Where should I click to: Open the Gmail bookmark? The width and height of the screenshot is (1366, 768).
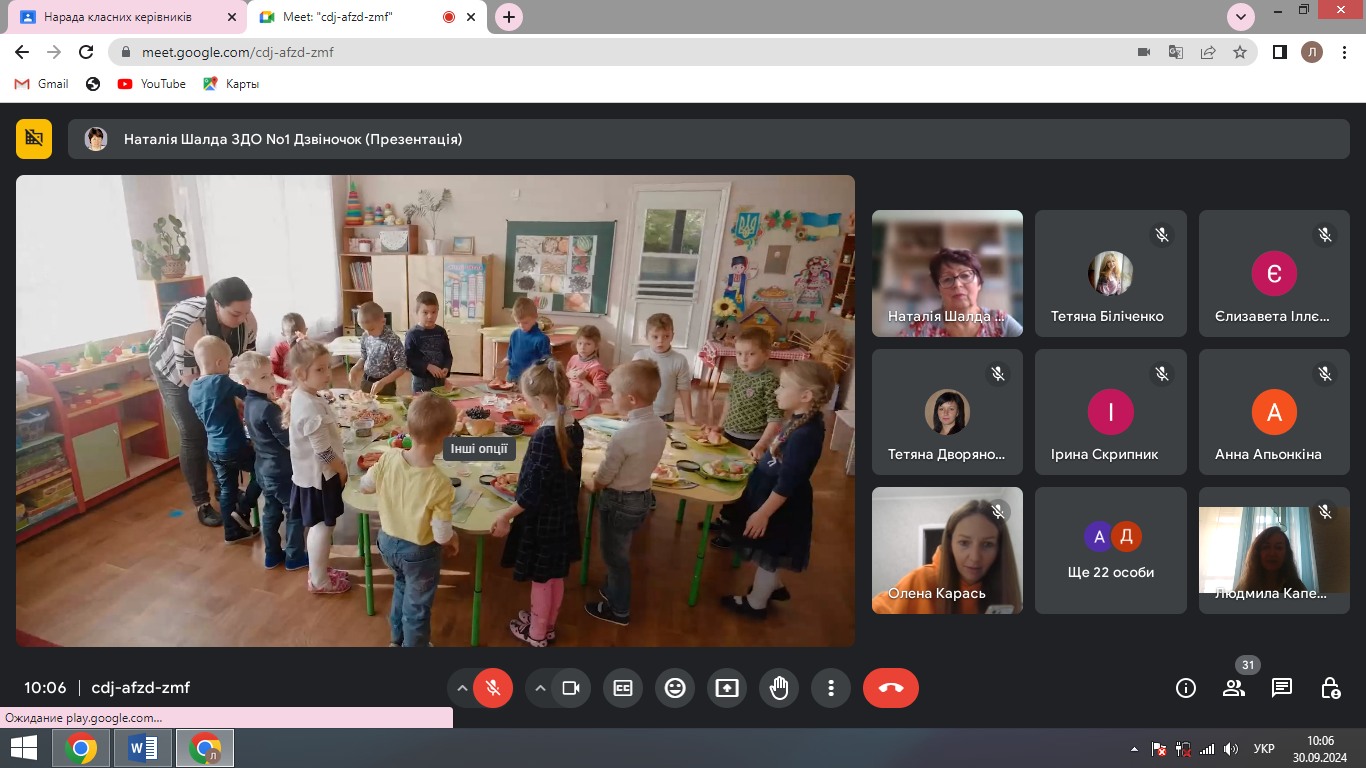pos(42,84)
